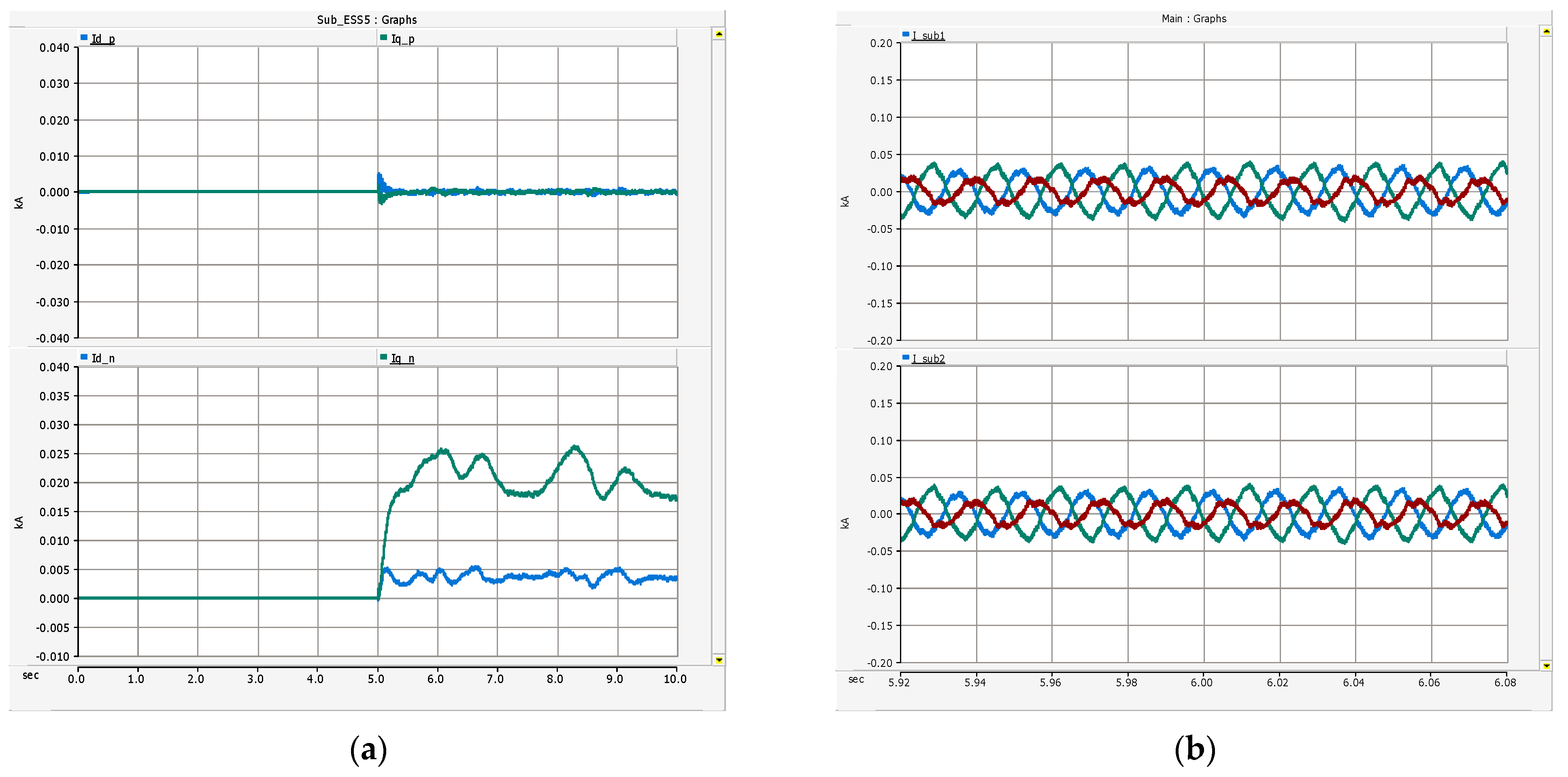1568x777 pixels.
Task: Click the green Iq_p legend swatch
Action: click(383, 38)
